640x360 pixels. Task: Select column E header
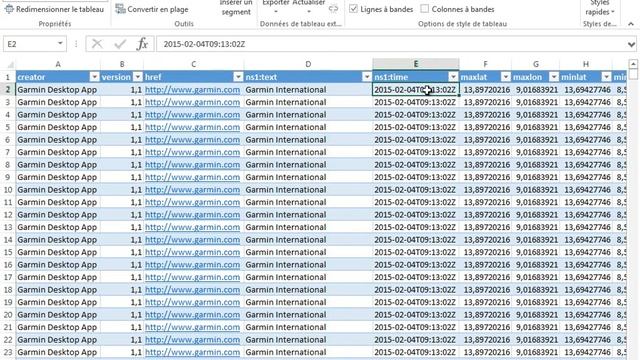(416, 64)
